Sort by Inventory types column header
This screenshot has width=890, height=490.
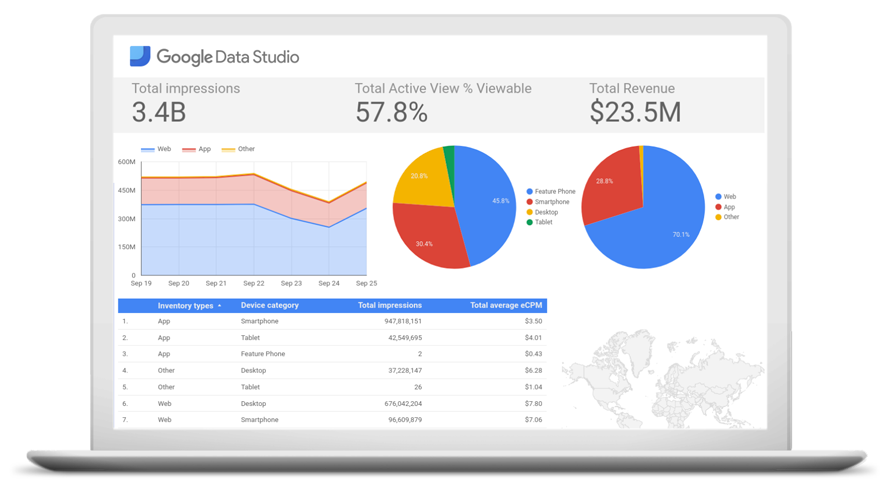click(186, 305)
